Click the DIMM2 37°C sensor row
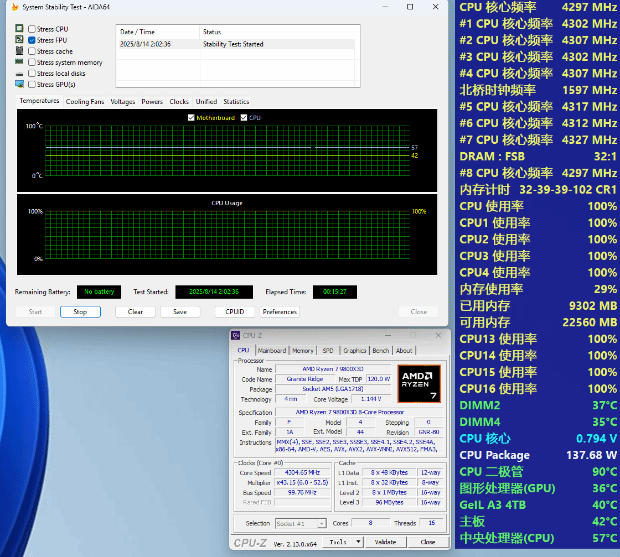The image size is (620, 557). 538,405
